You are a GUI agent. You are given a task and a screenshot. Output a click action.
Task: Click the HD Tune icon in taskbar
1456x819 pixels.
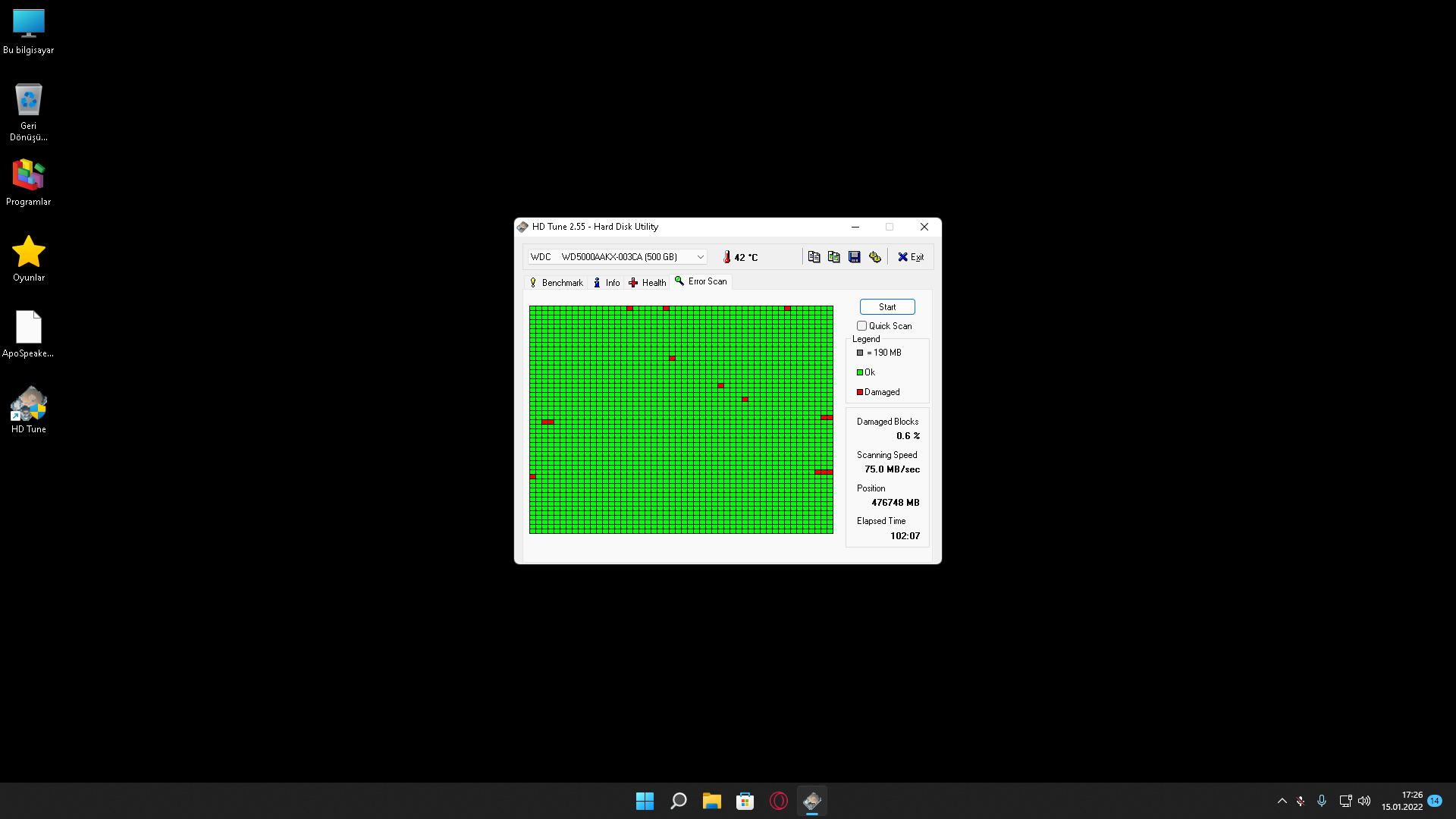coord(812,801)
